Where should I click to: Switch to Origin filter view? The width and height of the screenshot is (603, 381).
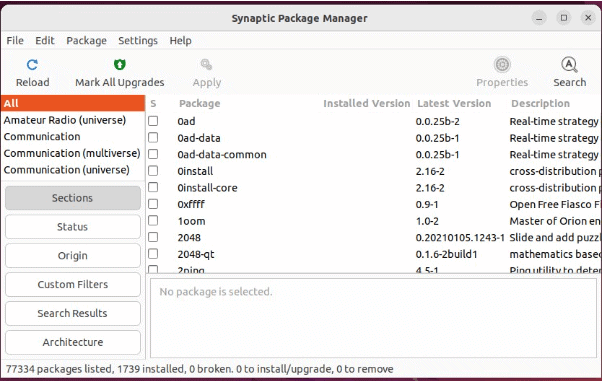[73, 256]
